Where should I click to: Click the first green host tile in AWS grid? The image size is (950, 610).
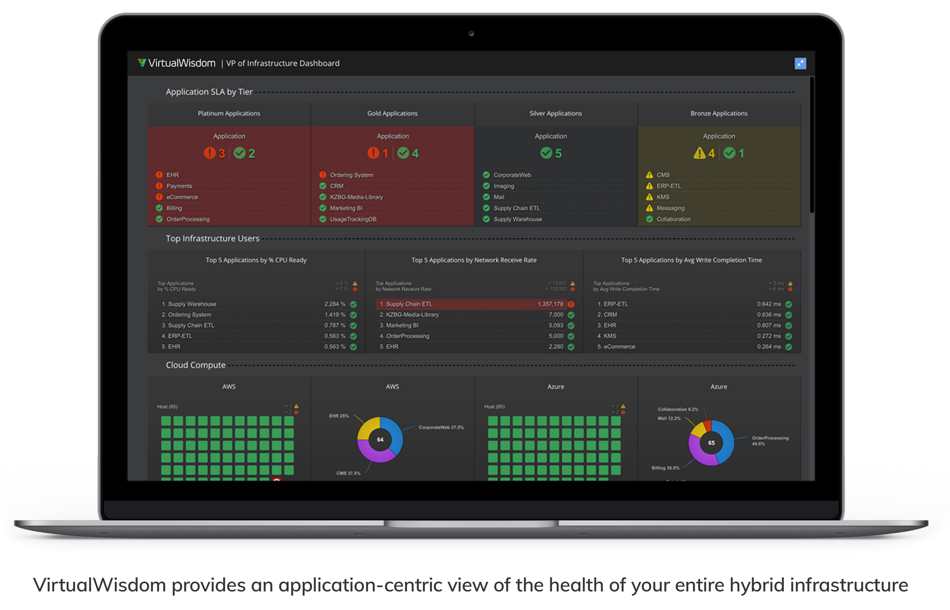[166, 421]
